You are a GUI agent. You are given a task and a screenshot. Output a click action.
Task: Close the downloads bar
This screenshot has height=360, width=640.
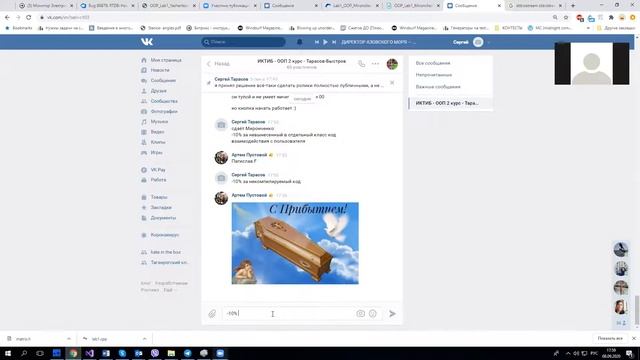pos(634,338)
